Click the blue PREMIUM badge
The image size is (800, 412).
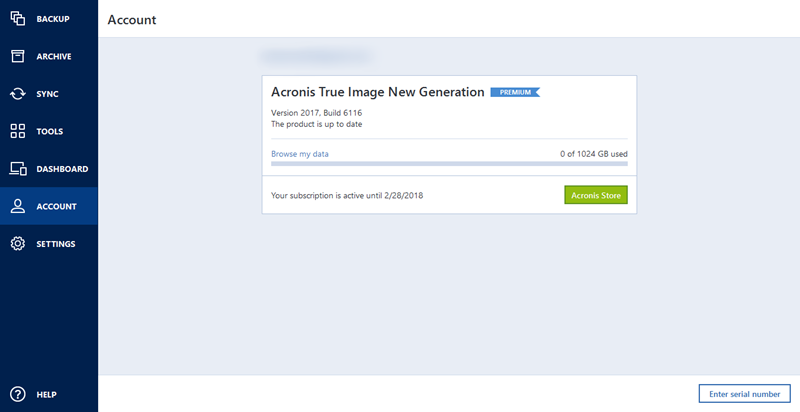(x=514, y=92)
